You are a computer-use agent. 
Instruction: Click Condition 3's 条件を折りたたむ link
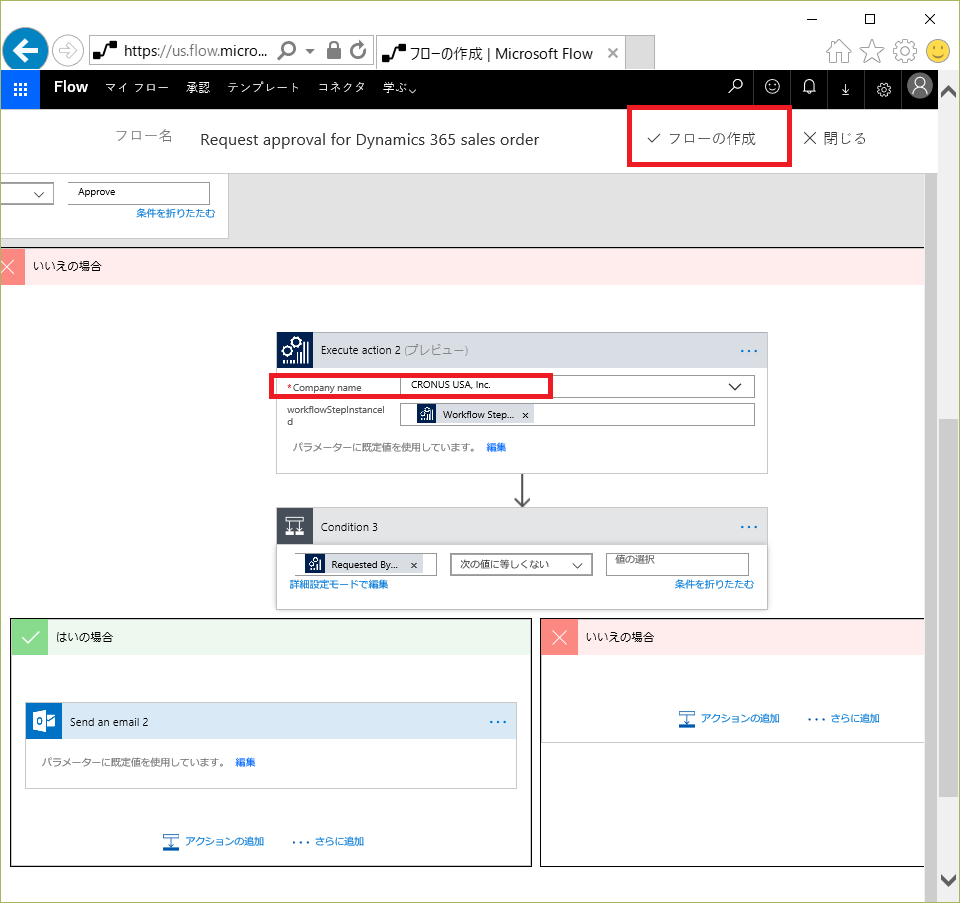click(714, 585)
